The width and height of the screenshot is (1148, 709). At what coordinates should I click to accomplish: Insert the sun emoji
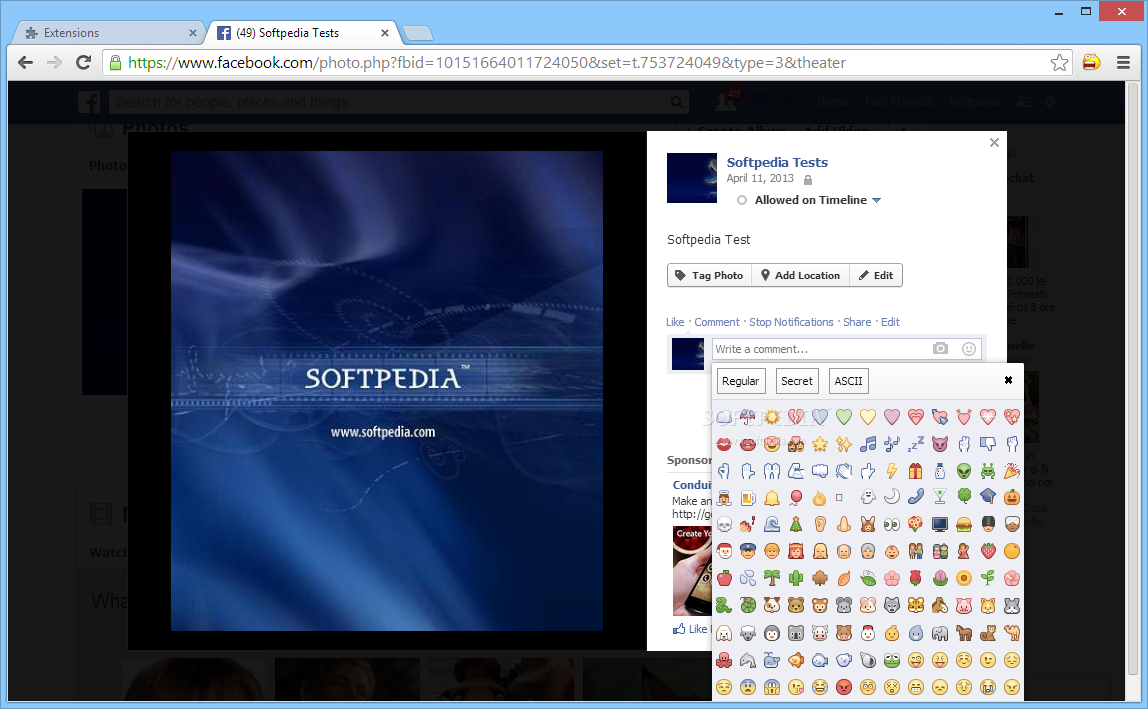(x=772, y=417)
